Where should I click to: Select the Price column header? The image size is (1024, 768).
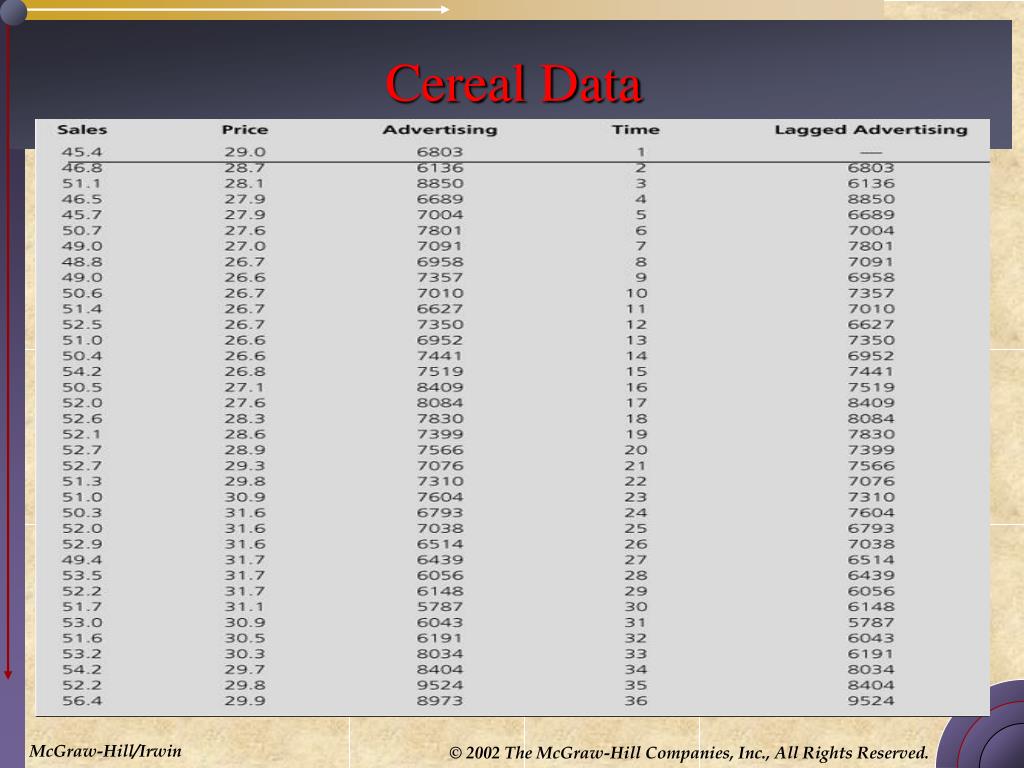(245, 129)
